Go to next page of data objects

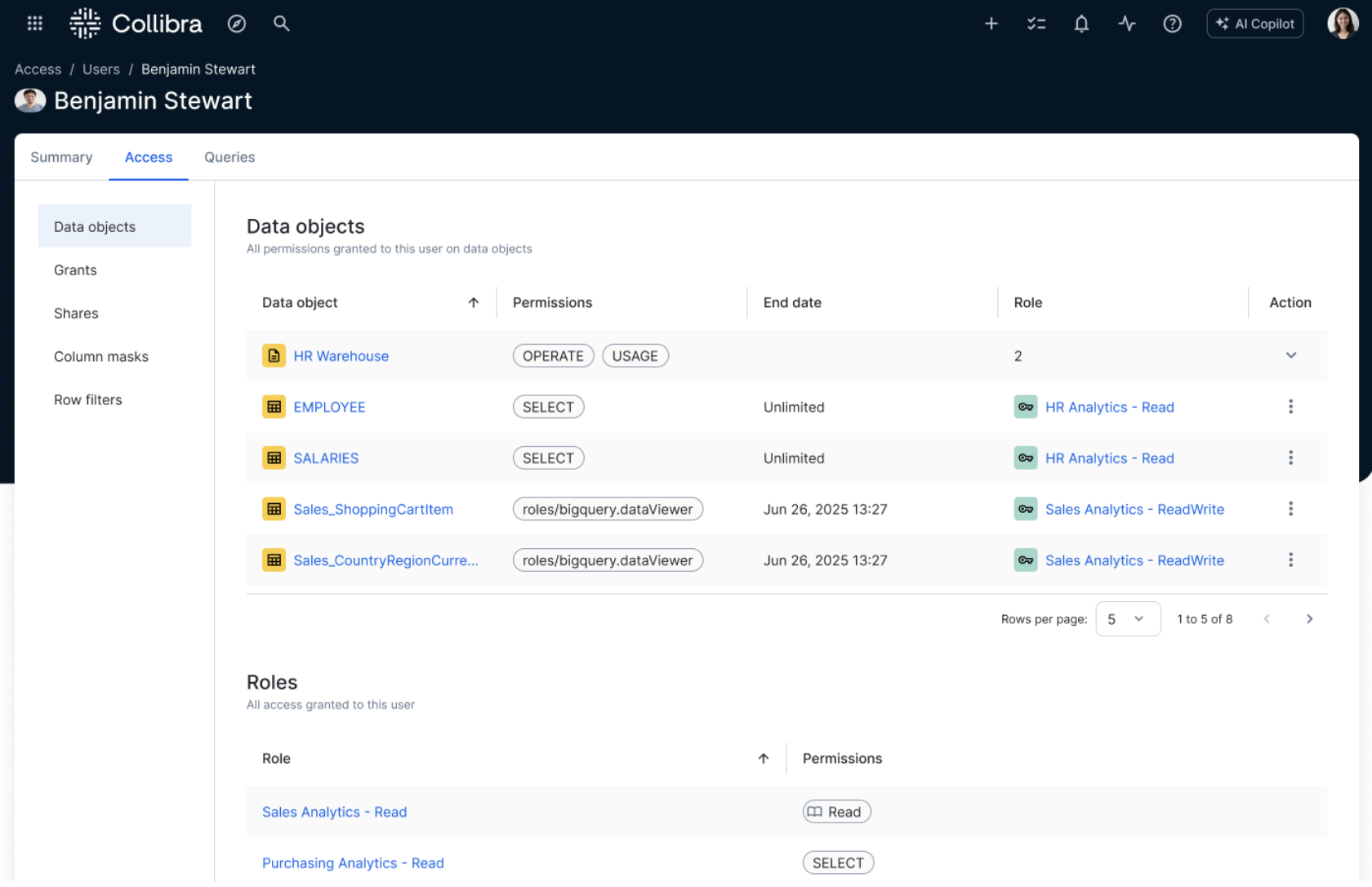[1308, 619]
